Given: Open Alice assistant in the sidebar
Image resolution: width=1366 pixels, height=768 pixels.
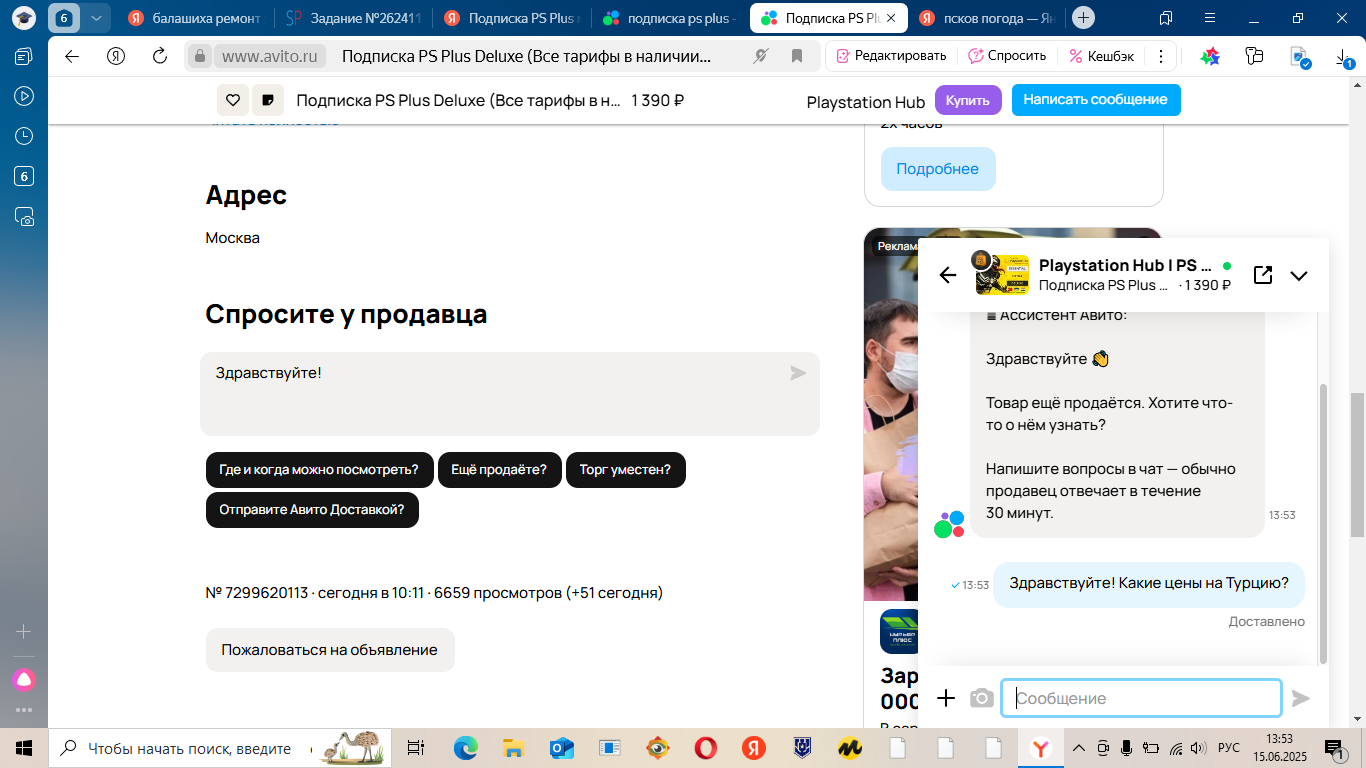Looking at the screenshot, I should [x=24, y=680].
